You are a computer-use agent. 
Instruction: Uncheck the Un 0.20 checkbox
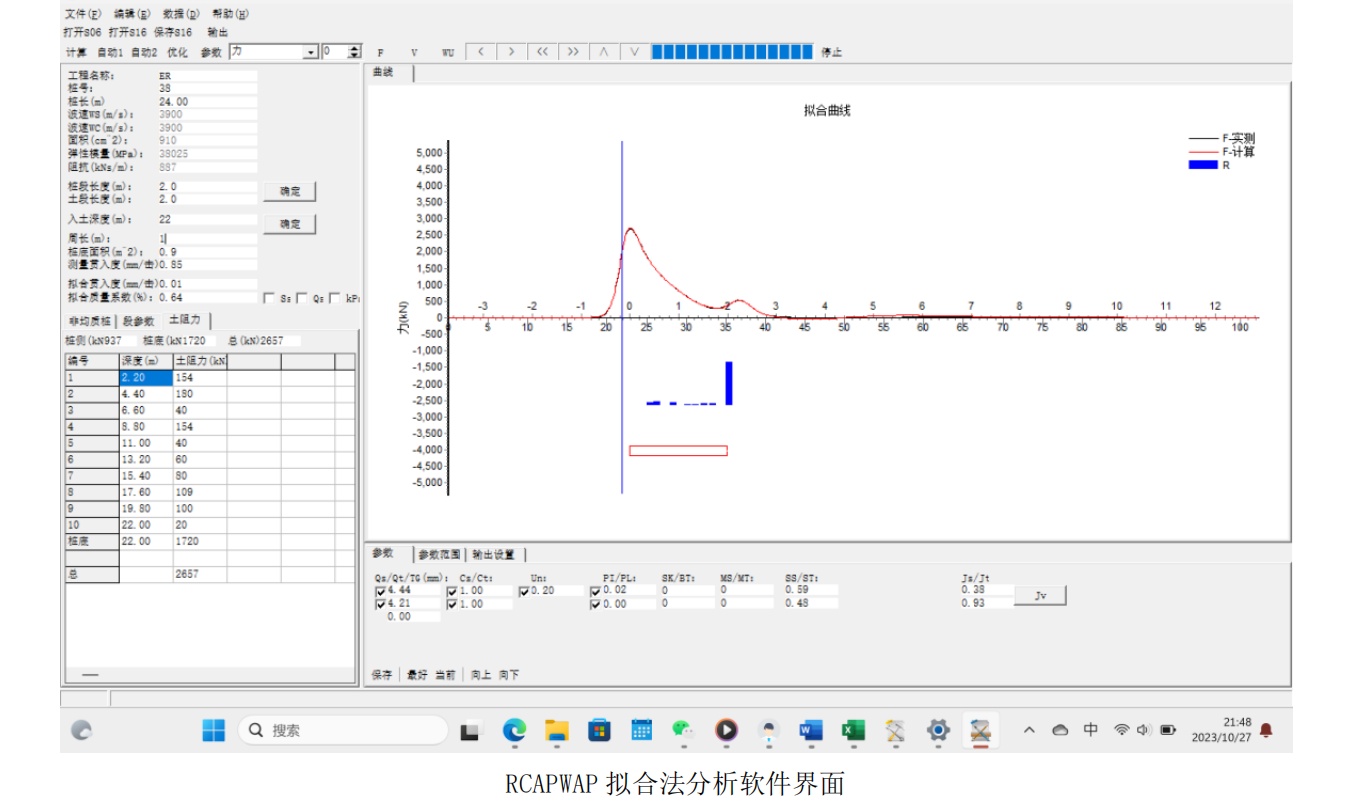click(524, 591)
